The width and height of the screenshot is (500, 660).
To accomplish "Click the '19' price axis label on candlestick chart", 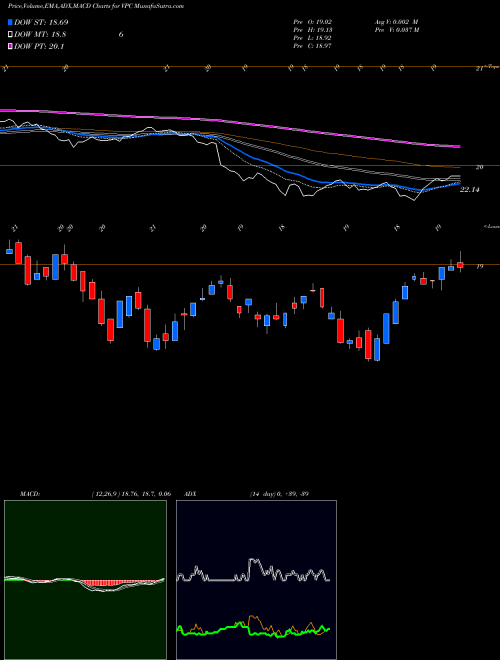I will pyautogui.click(x=479, y=266).
